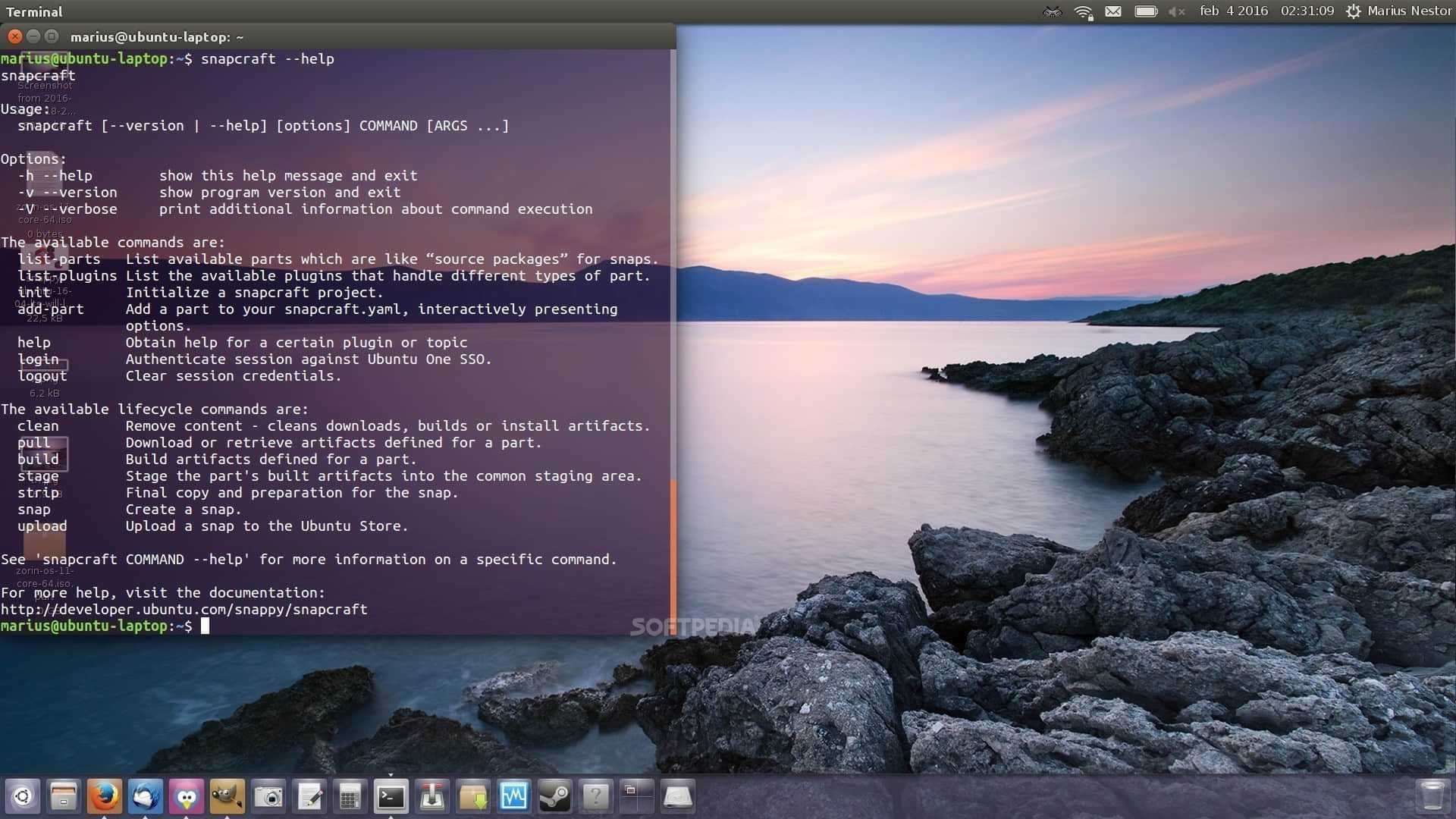Click Terminal in the top menu bar

click(33, 11)
